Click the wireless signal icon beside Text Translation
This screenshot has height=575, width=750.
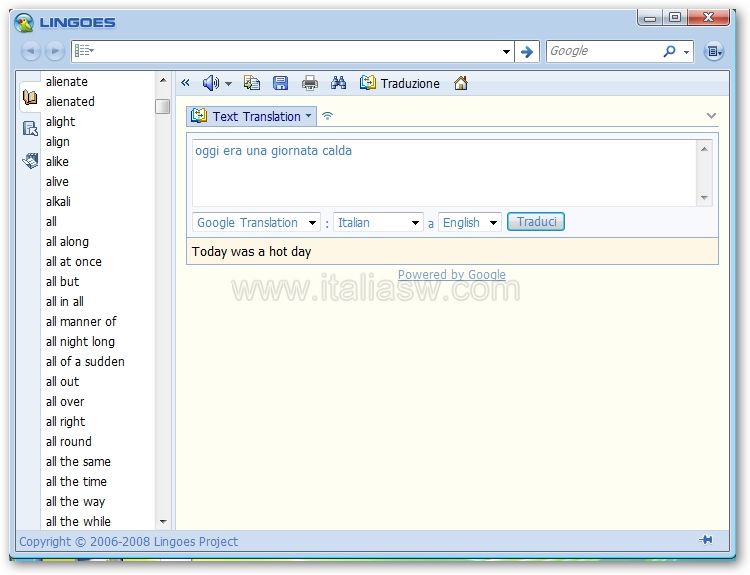pyautogui.click(x=328, y=116)
